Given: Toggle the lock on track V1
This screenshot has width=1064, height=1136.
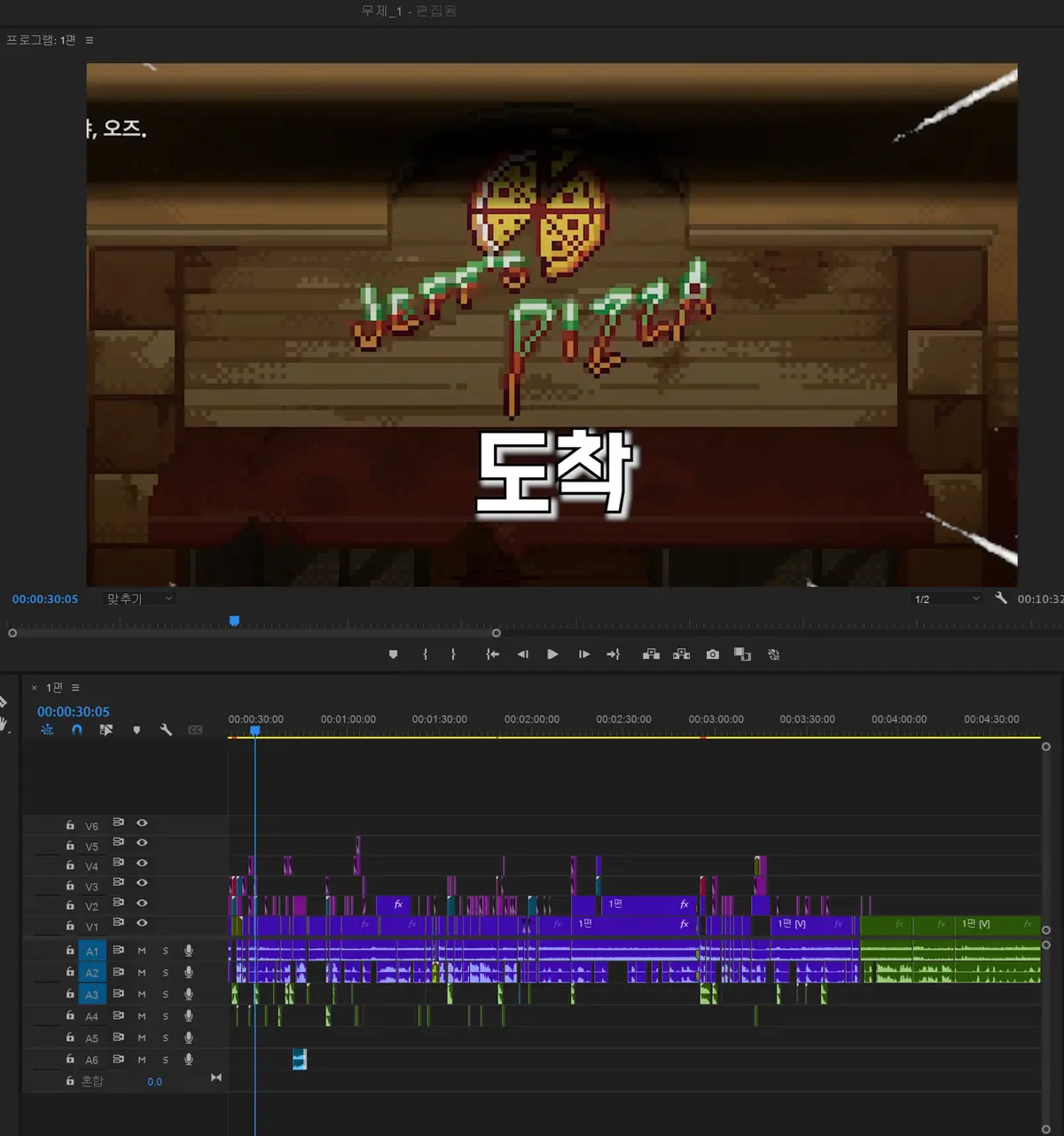Looking at the screenshot, I should (70, 926).
